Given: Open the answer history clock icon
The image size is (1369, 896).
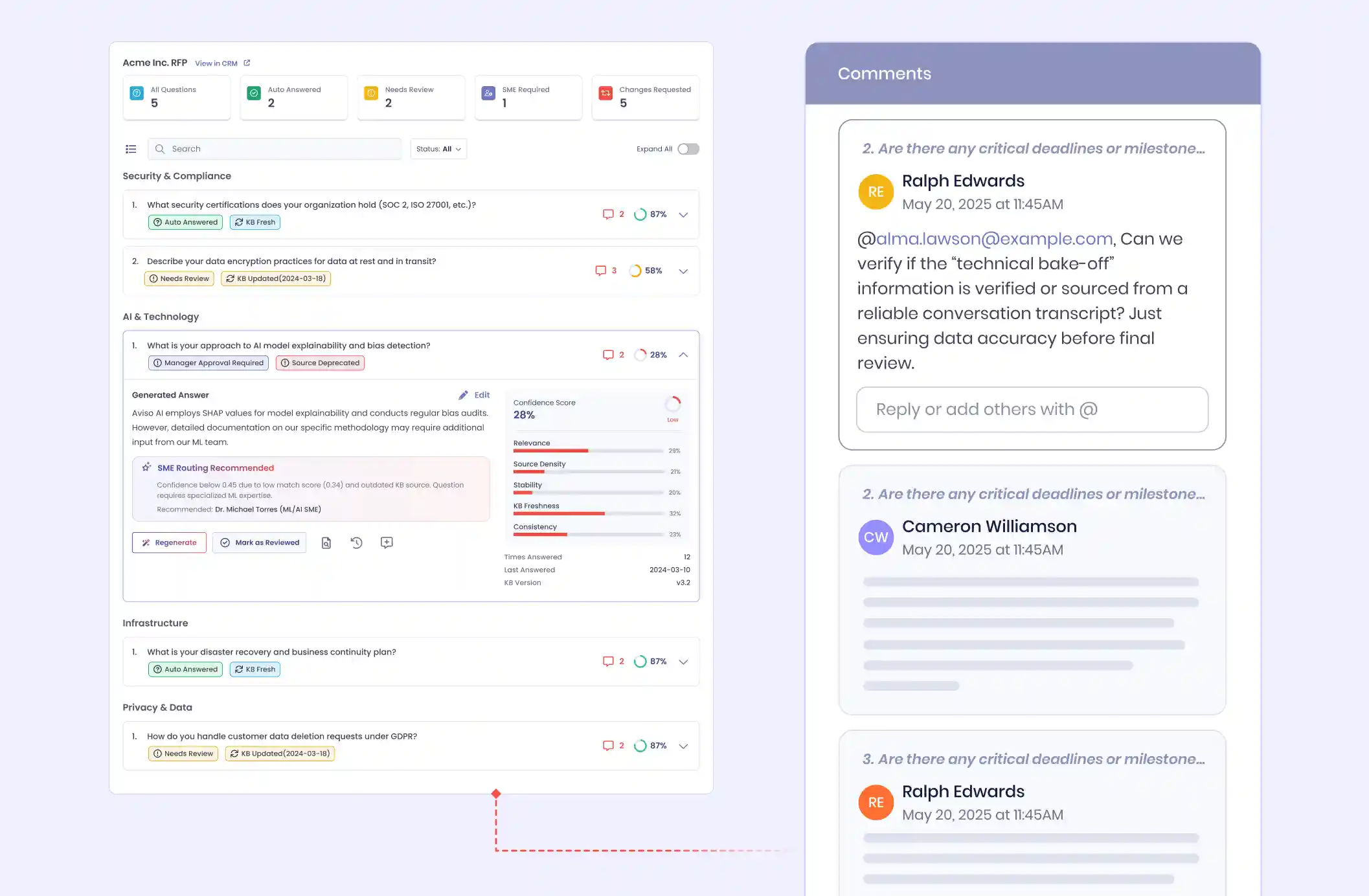Looking at the screenshot, I should point(356,543).
